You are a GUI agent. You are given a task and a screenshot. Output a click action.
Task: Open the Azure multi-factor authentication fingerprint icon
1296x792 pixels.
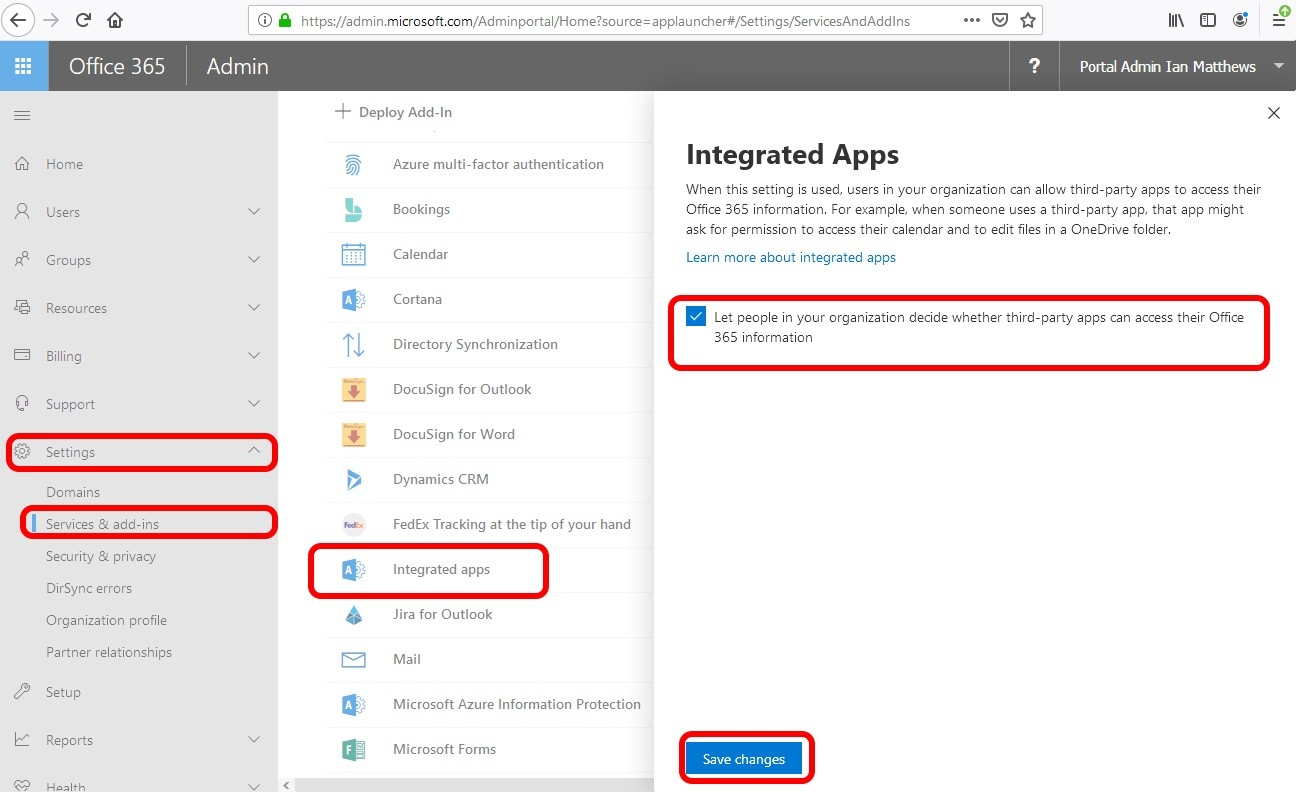(353, 164)
